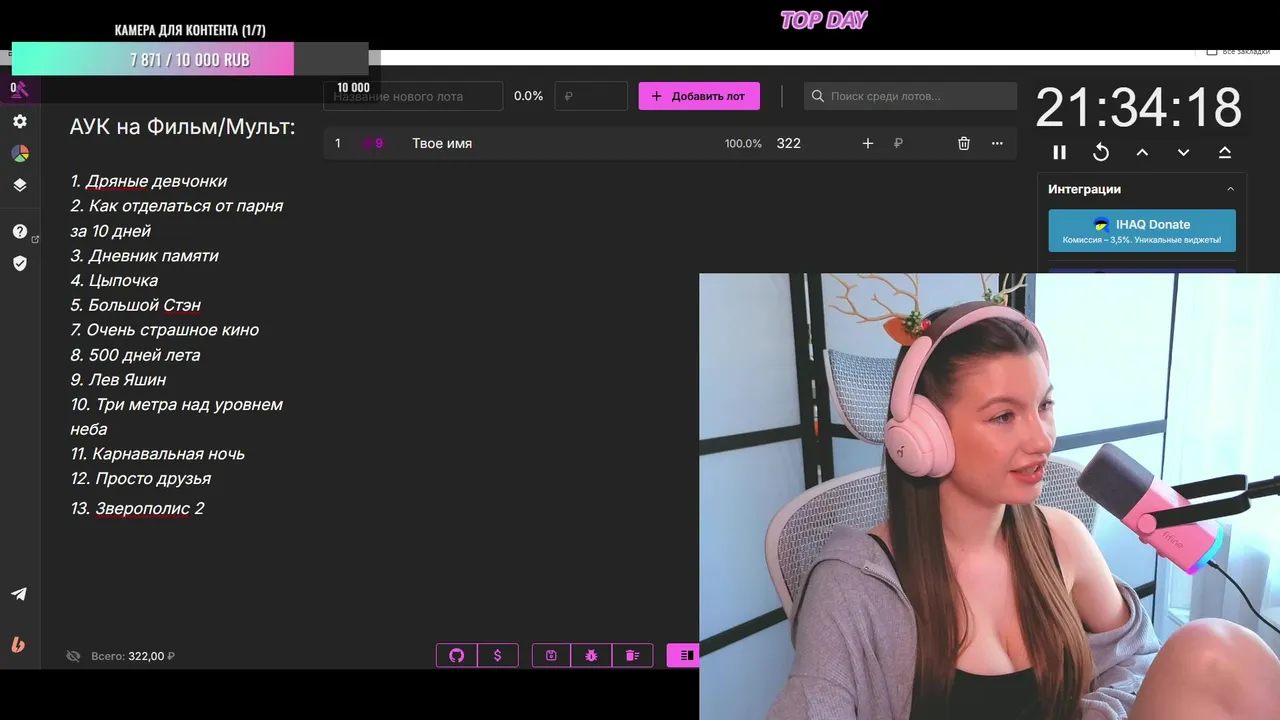Collapse the Интеграции section
1280x720 pixels.
(1230, 189)
